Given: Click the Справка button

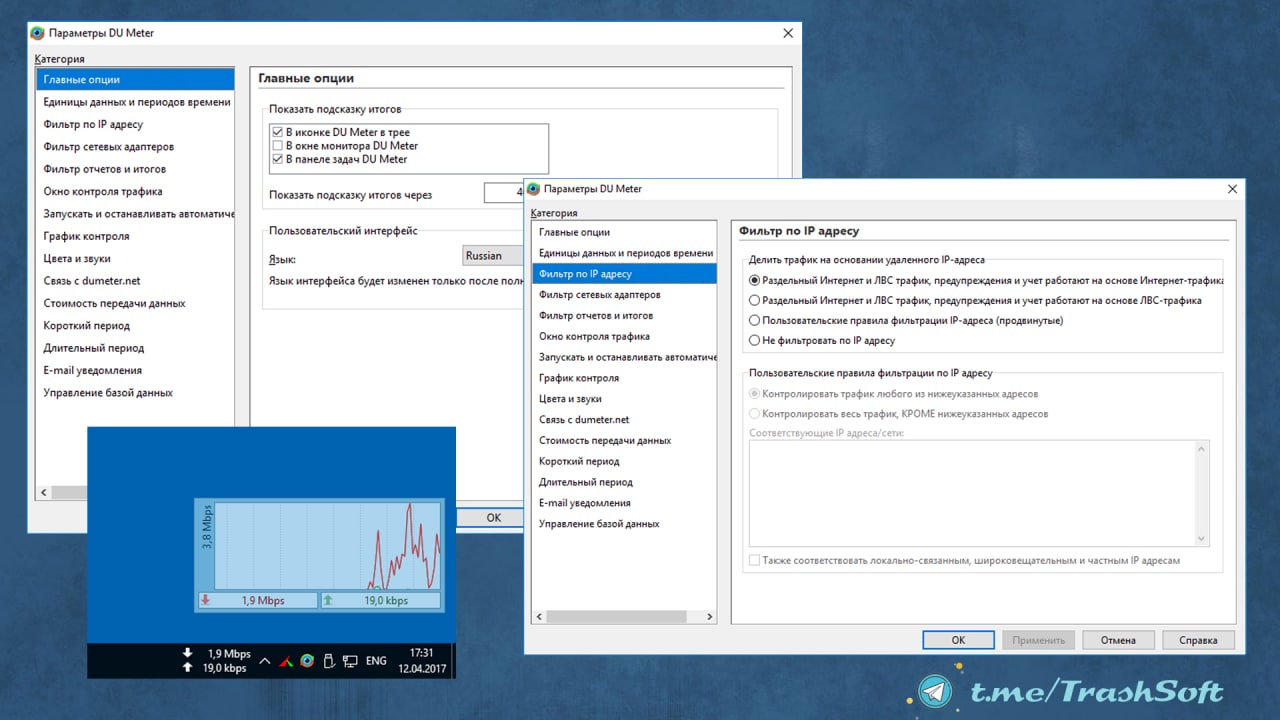Looking at the screenshot, I should click(x=1198, y=640).
